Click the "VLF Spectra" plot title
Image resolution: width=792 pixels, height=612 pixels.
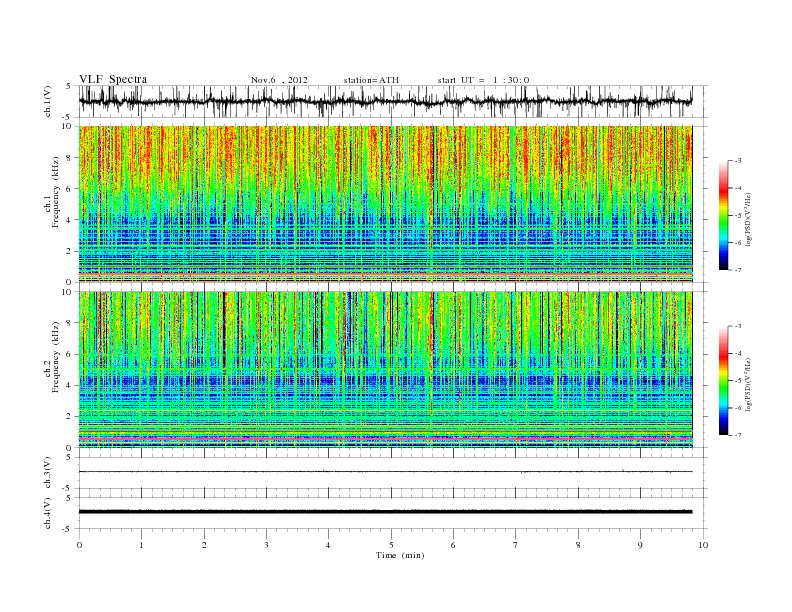(x=113, y=79)
